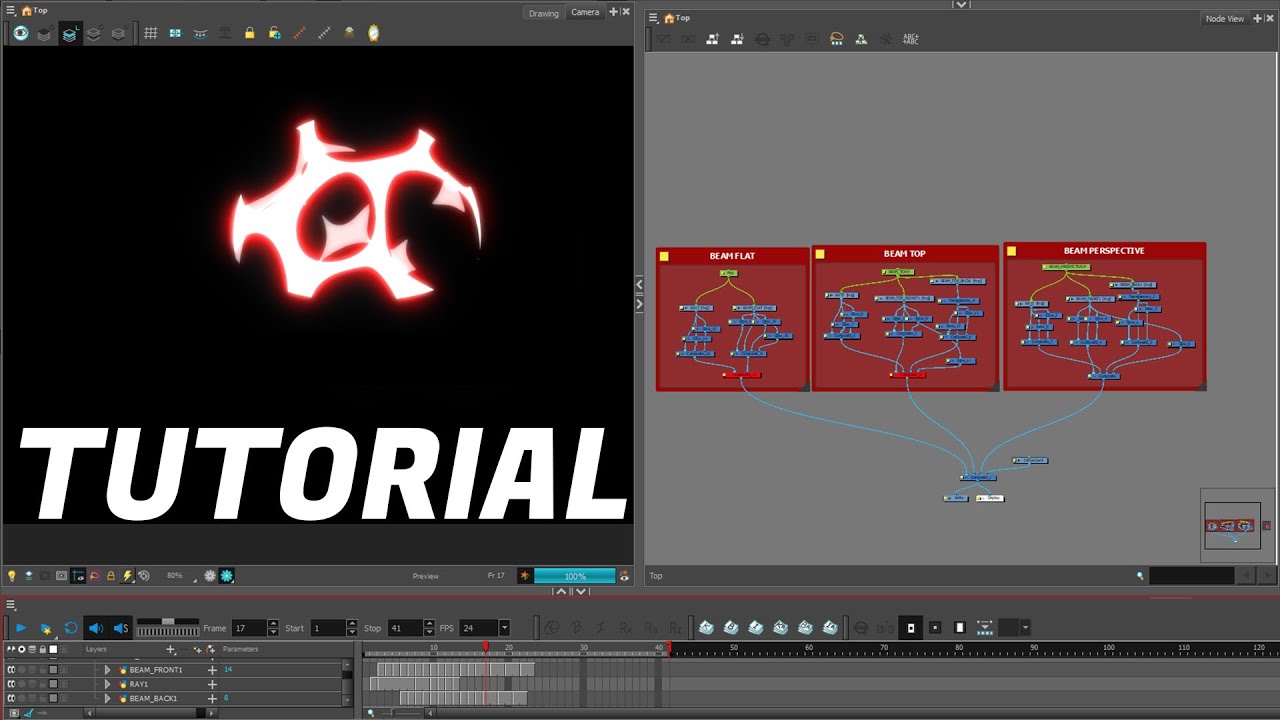The image size is (1280, 720).
Task: Click move-up-hierarchy icon in Node View toolbar
Action: [x=713, y=39]
